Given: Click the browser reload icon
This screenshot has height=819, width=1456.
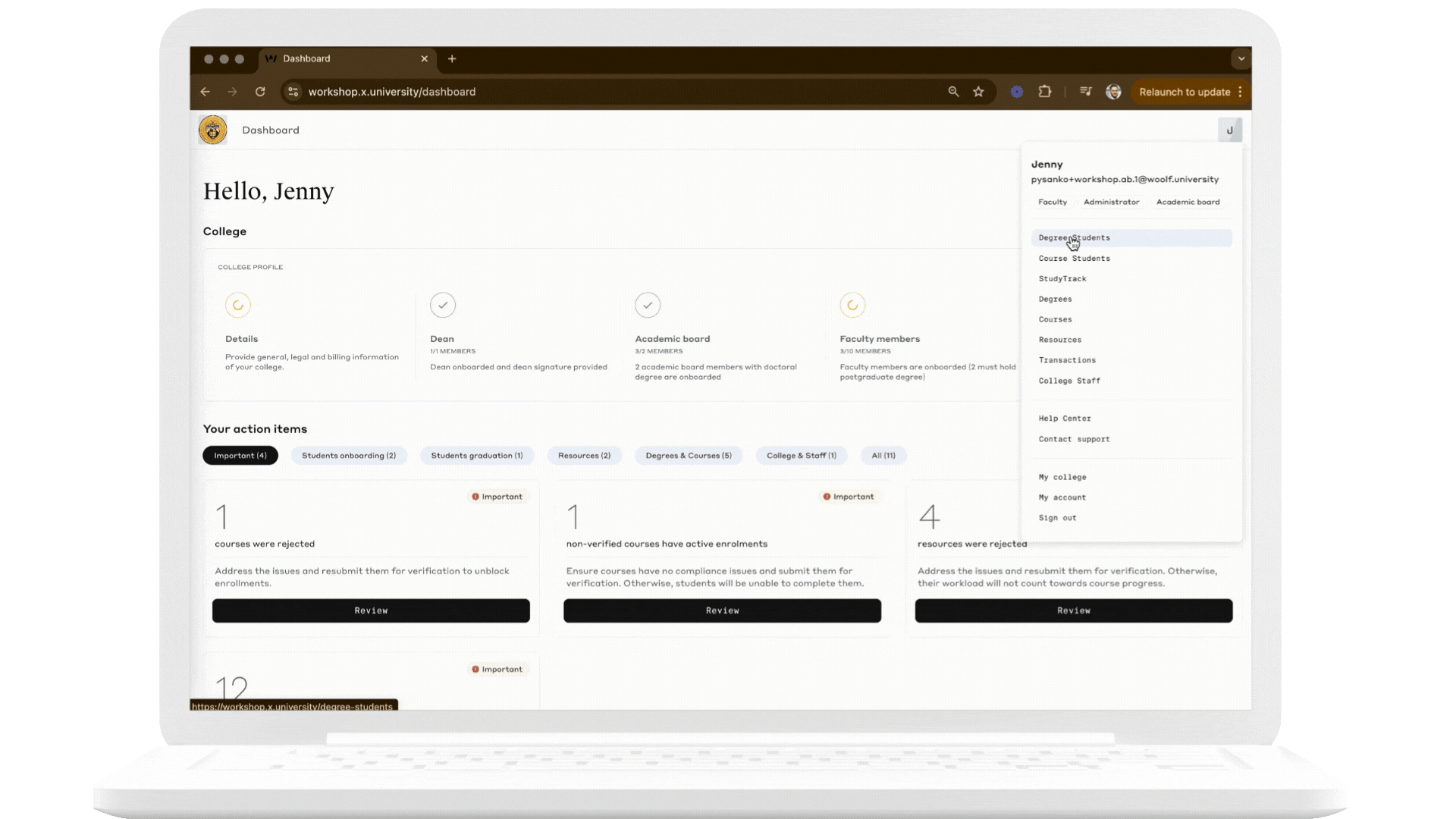Looking at the screenshot, I should coord(260,92).
